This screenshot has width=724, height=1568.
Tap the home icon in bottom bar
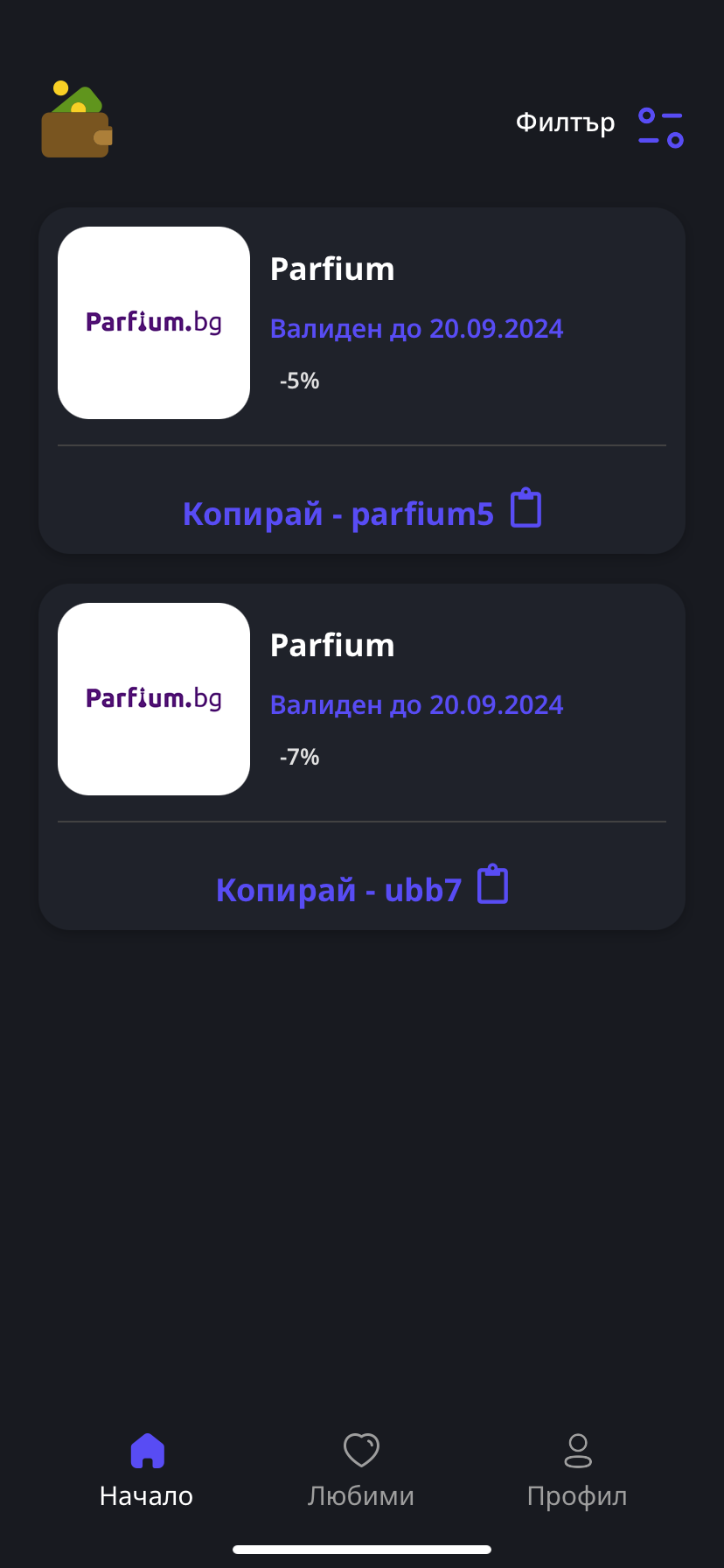point(147,1450)
